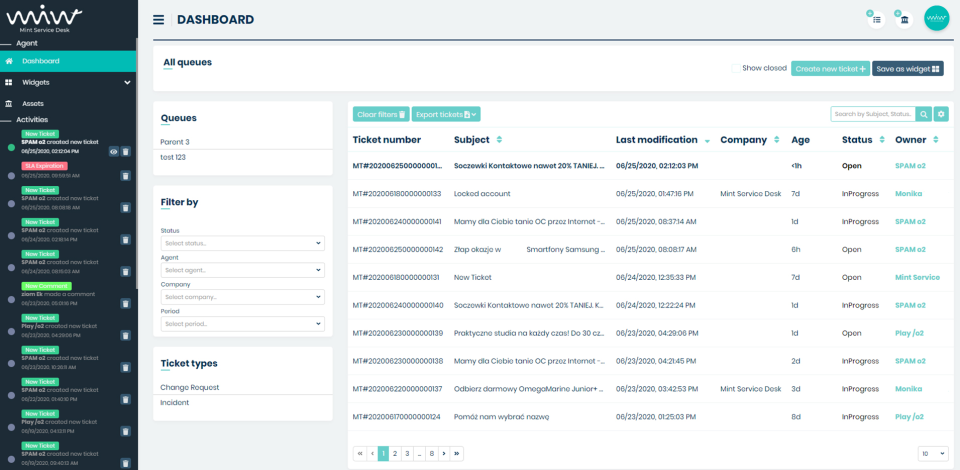This screenshot has width=960, height=470.
Task: Click the search magnifier icon button
Action: 924,114
